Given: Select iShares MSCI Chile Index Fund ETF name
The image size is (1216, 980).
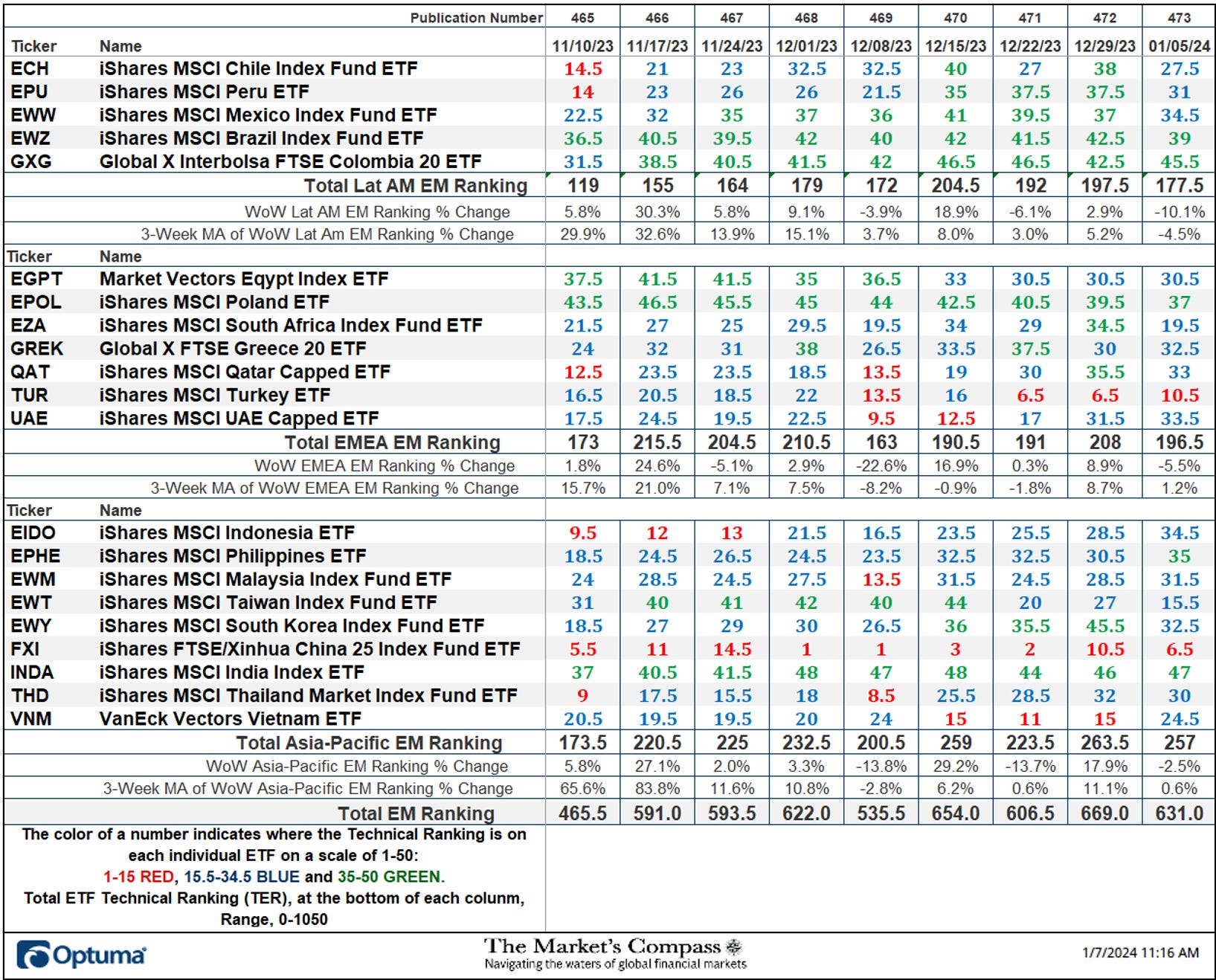Looking at the screenshot, I should pyautogui.click(x=259, y=68).
